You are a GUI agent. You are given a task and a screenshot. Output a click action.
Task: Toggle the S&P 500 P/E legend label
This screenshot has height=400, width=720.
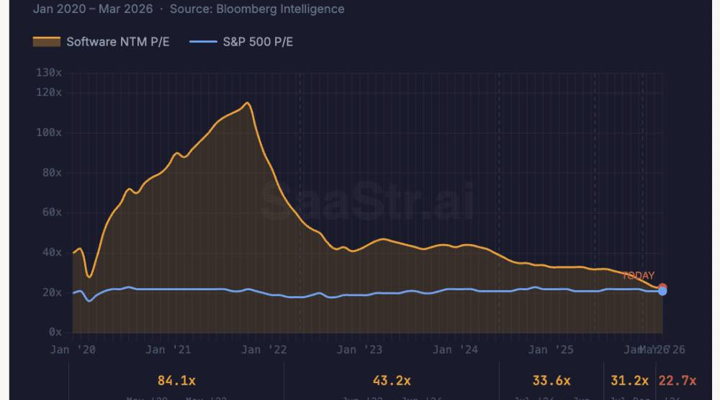coord(258,42)
